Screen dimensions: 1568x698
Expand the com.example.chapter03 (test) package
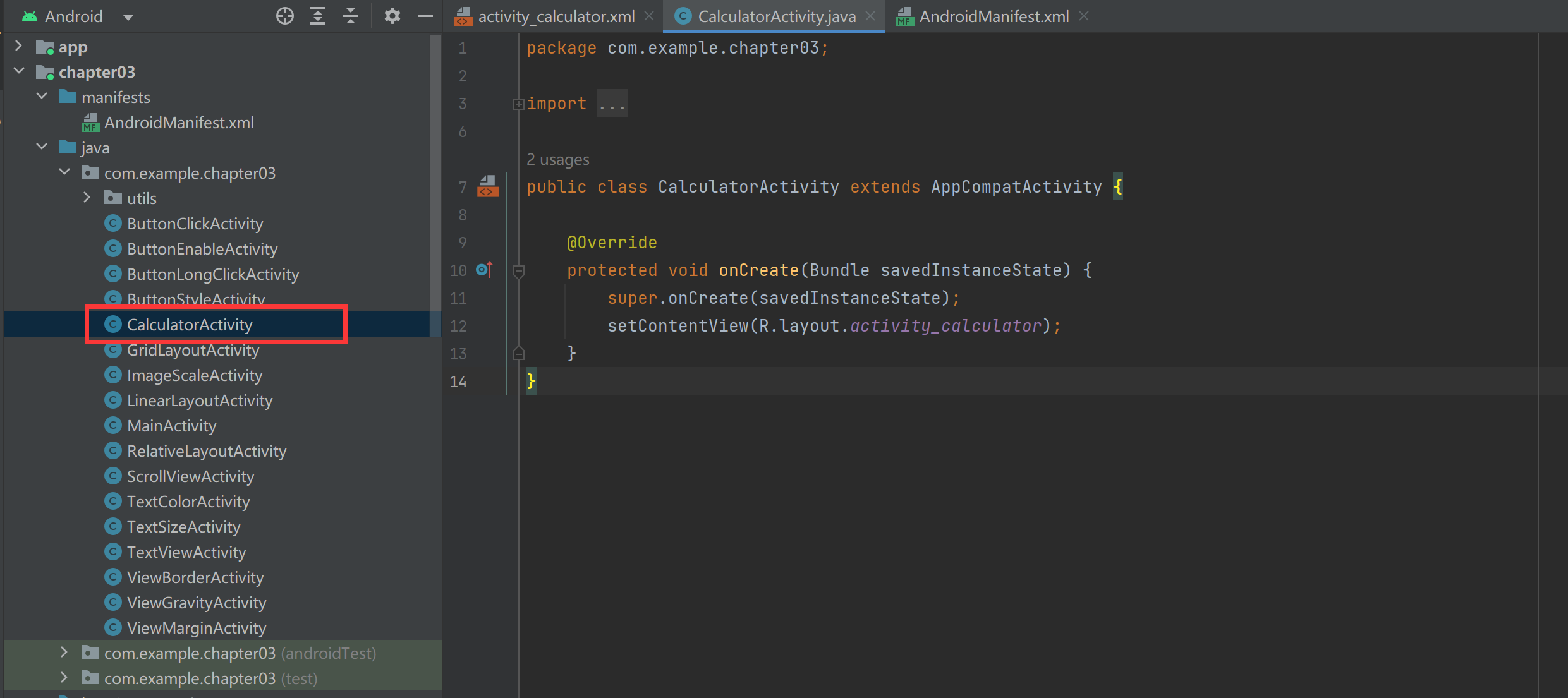point(64,678)
